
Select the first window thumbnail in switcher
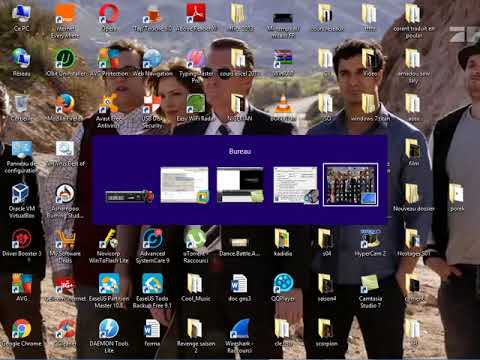click(x=129, y=196)
